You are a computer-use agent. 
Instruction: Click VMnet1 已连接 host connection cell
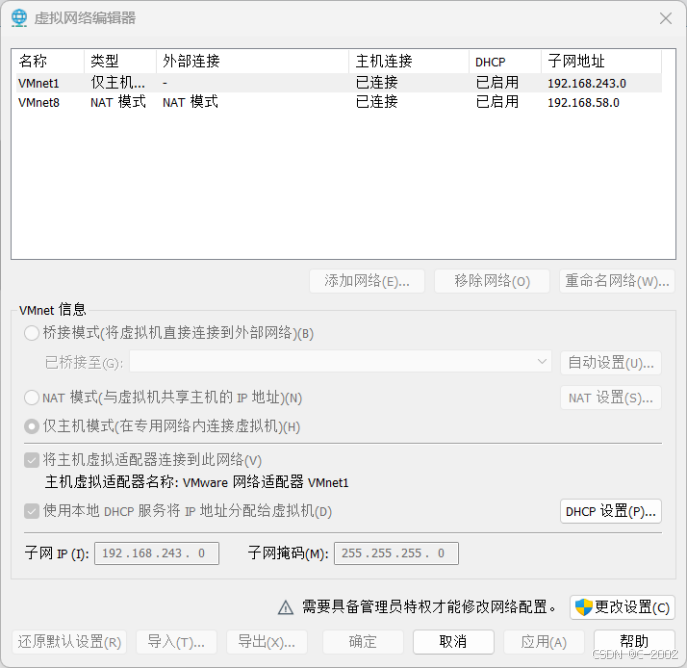click(x=377, y=83)
